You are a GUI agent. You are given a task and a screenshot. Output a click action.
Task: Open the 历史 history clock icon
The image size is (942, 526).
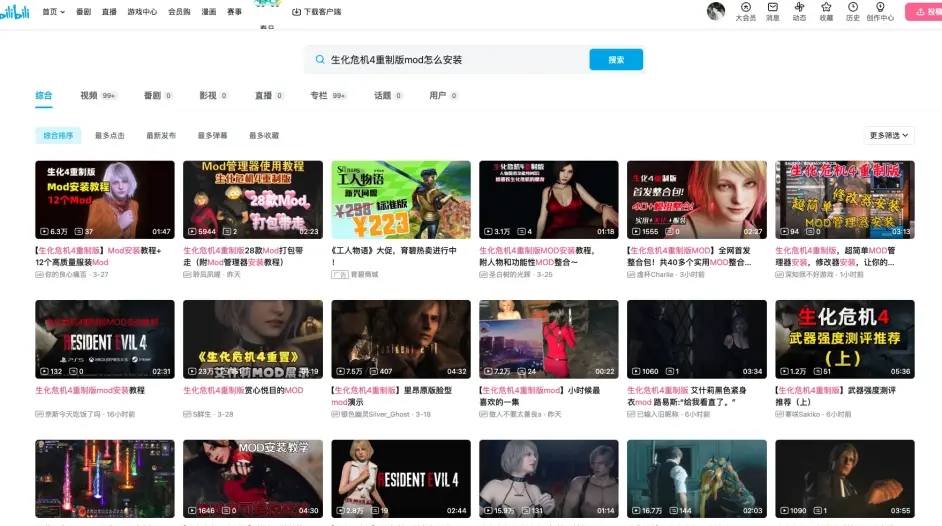pyautogui.click(x=852, y=11)
